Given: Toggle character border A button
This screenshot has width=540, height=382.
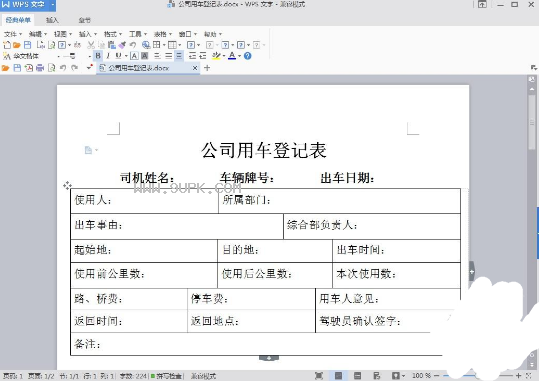Looking at the screenshot, I should tap(134, 56).
